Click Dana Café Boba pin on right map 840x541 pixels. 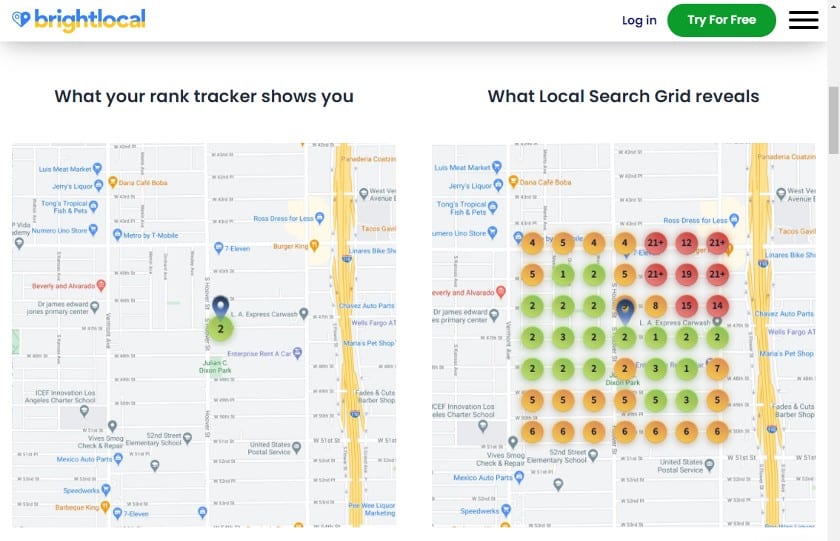tap(513, 182)
